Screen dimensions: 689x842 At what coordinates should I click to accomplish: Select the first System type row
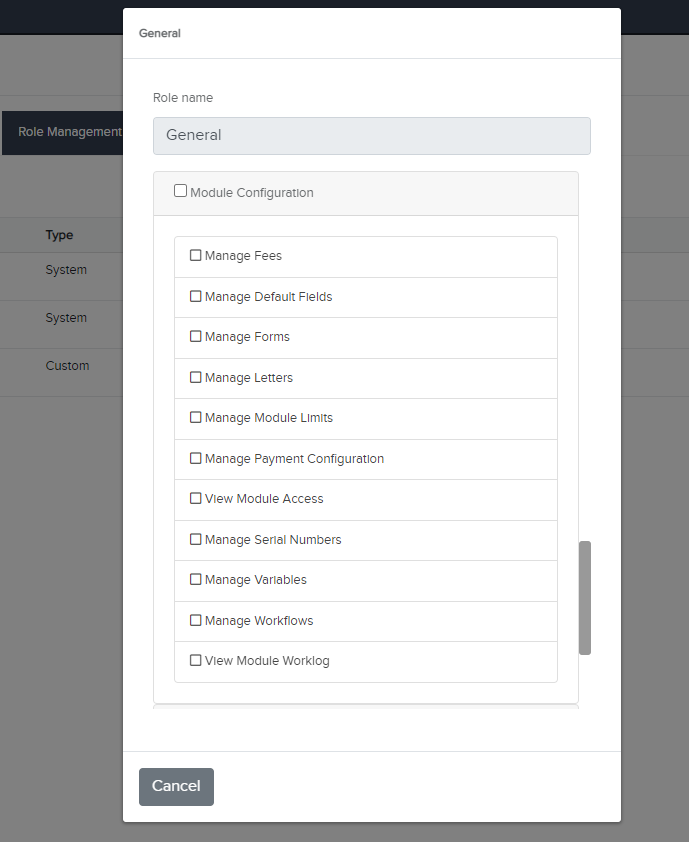(x=66, y=270)
